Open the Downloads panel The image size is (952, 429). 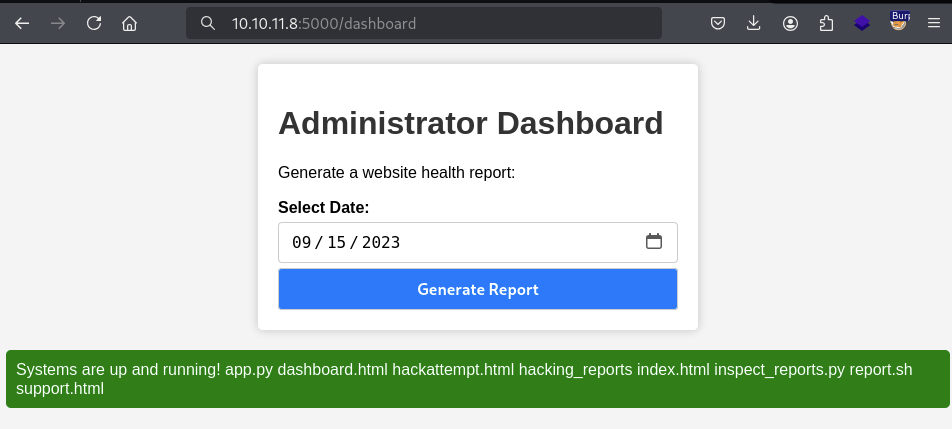click(x=754, y=23)
